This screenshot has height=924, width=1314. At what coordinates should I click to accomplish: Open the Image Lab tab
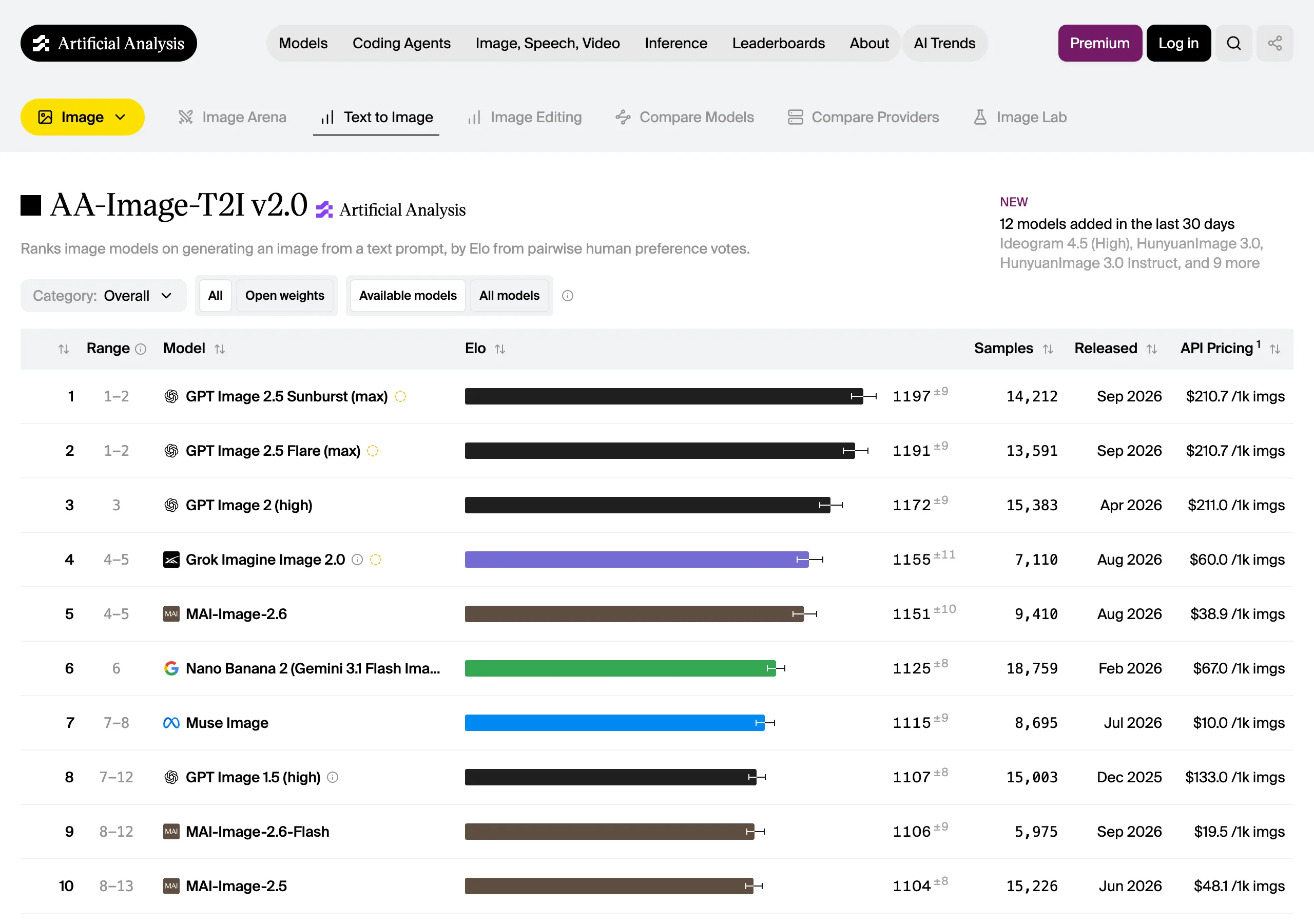1020,117
